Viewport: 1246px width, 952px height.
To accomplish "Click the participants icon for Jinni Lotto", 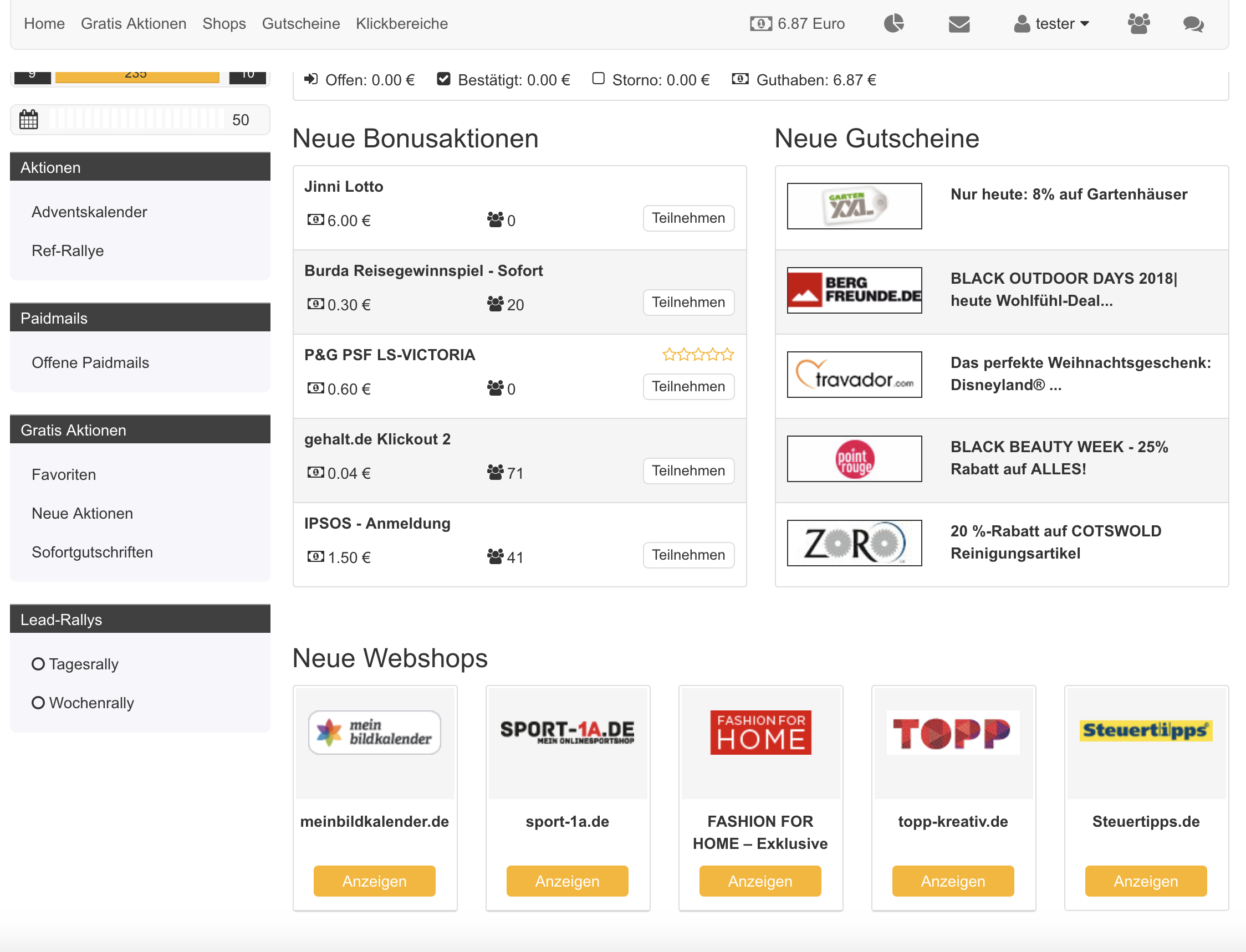I will point(495,220).
